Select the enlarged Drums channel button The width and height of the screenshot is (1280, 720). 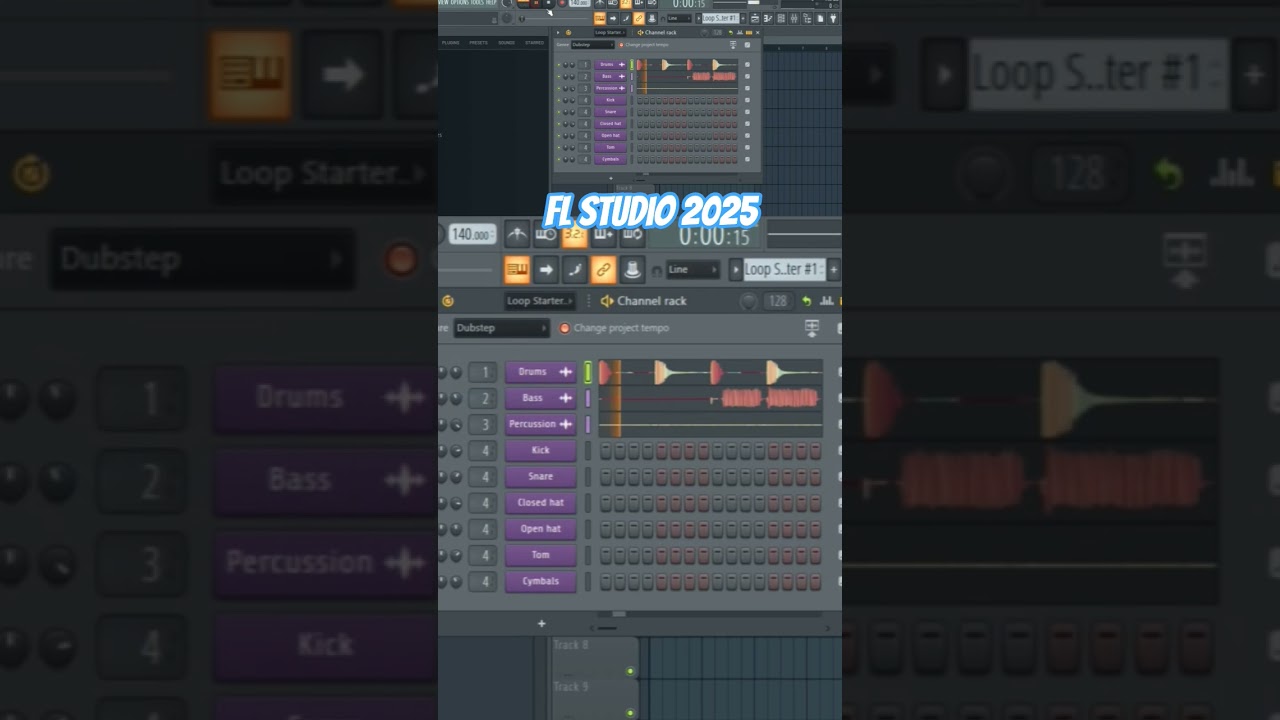[x=540, y=372]
